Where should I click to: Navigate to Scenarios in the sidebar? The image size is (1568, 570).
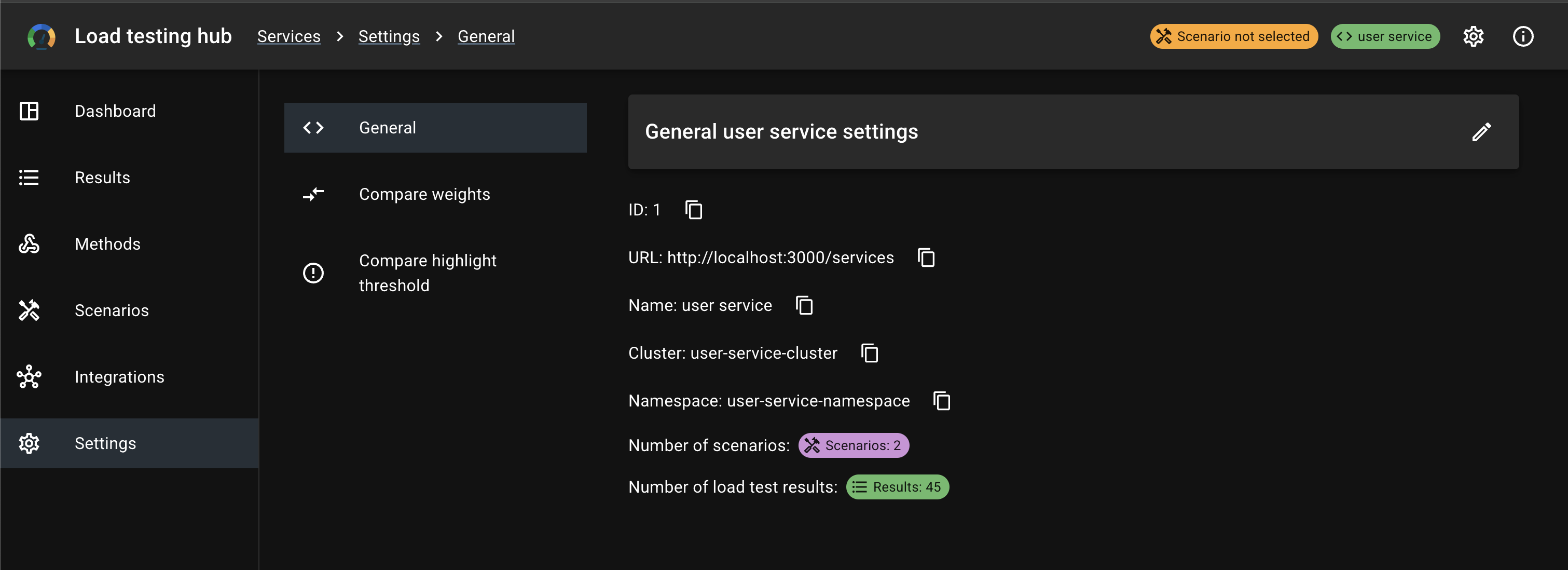coord(130,310)
